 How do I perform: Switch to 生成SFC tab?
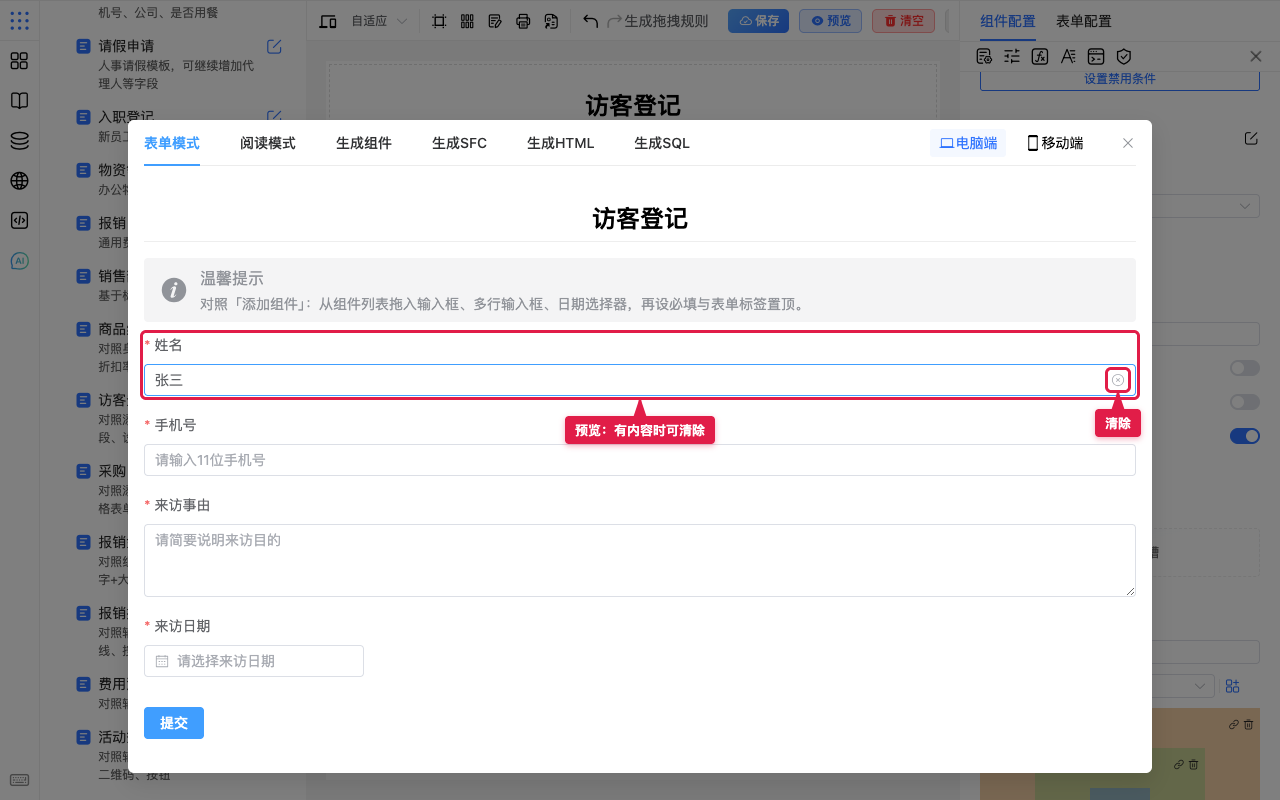coord(459,143)
